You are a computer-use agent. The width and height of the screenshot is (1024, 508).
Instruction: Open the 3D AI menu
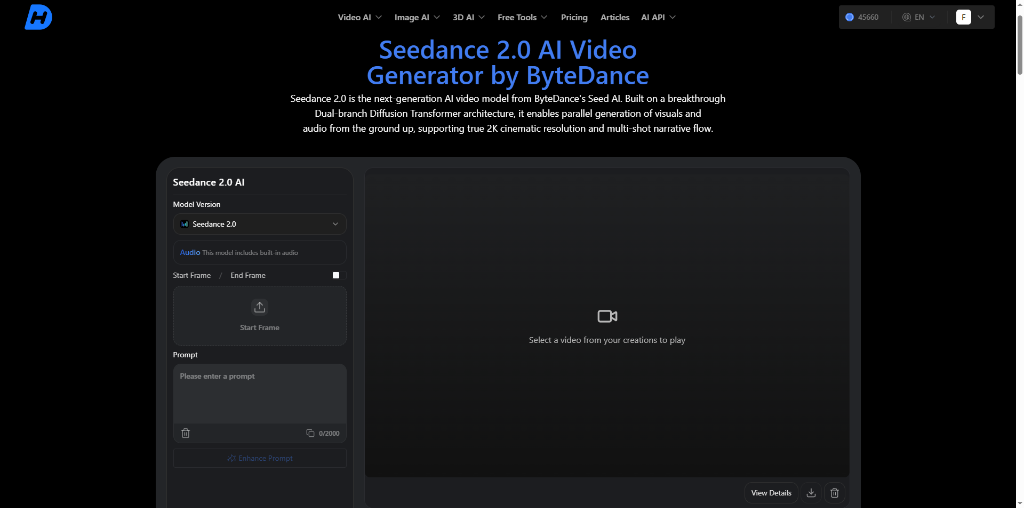pos(468,17)
